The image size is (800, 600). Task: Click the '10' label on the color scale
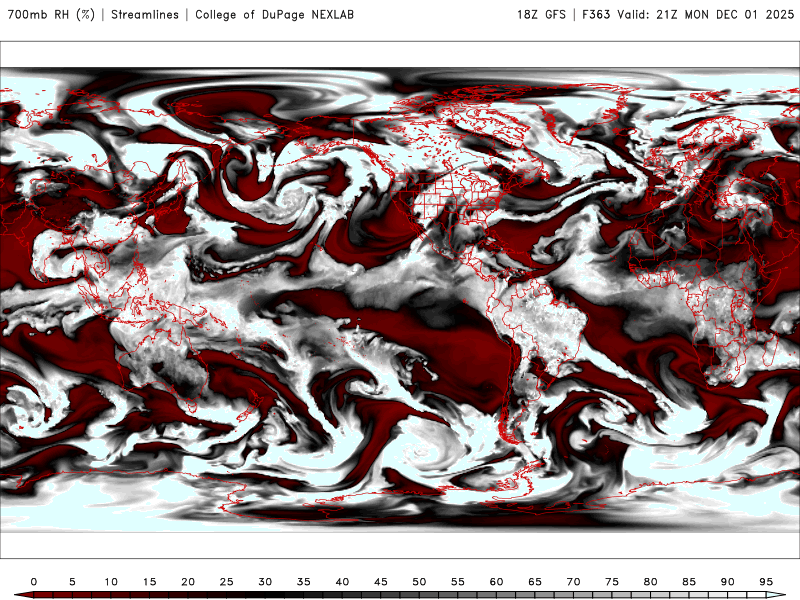[111, 582]
